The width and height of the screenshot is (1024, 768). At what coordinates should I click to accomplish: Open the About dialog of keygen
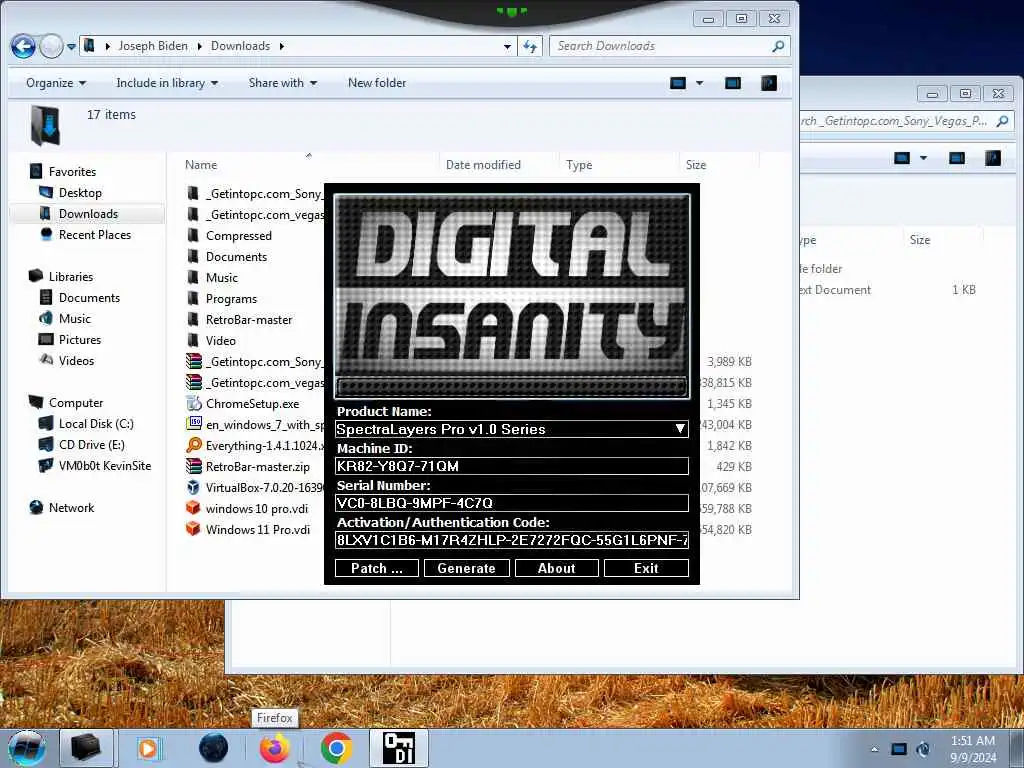tap(556, 568)
